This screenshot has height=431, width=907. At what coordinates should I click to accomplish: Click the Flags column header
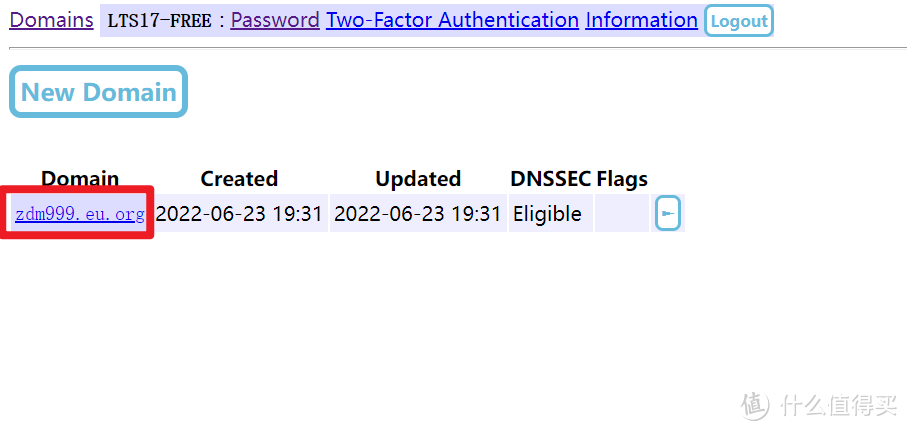point(622,179)
